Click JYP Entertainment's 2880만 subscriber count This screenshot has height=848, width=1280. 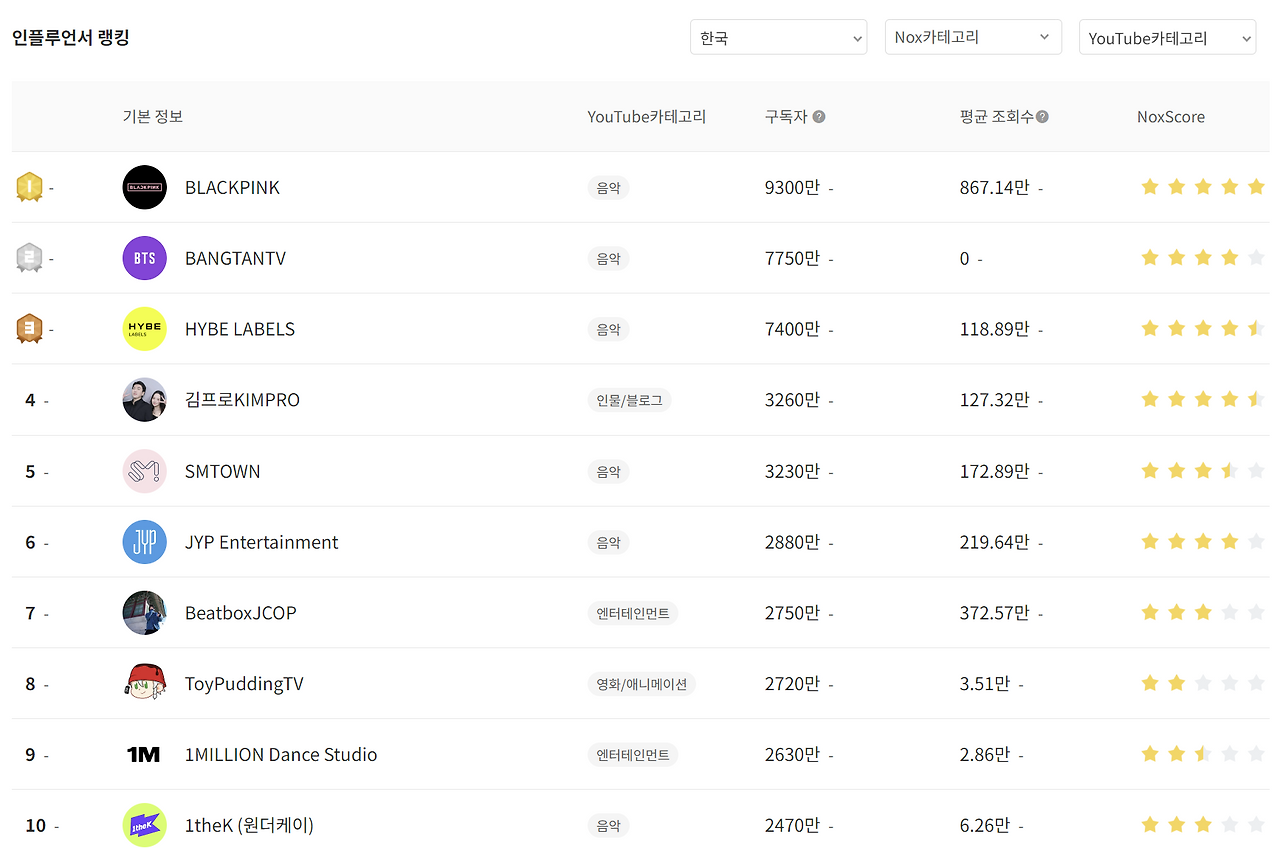792,542
